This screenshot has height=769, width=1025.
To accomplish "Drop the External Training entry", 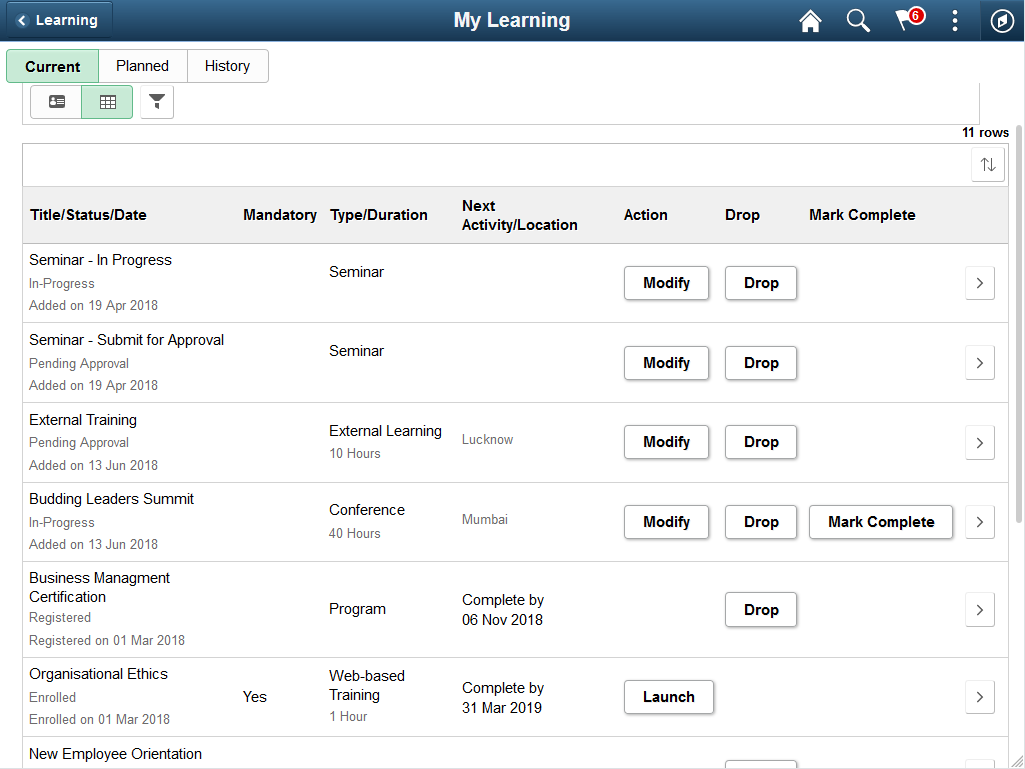I will click(761, 442).
